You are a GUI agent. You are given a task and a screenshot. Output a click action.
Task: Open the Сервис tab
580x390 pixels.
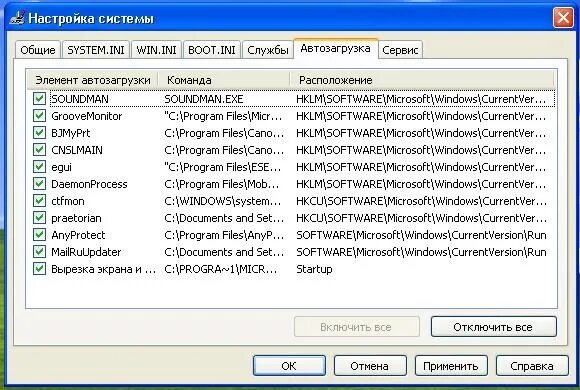[400, 50]
